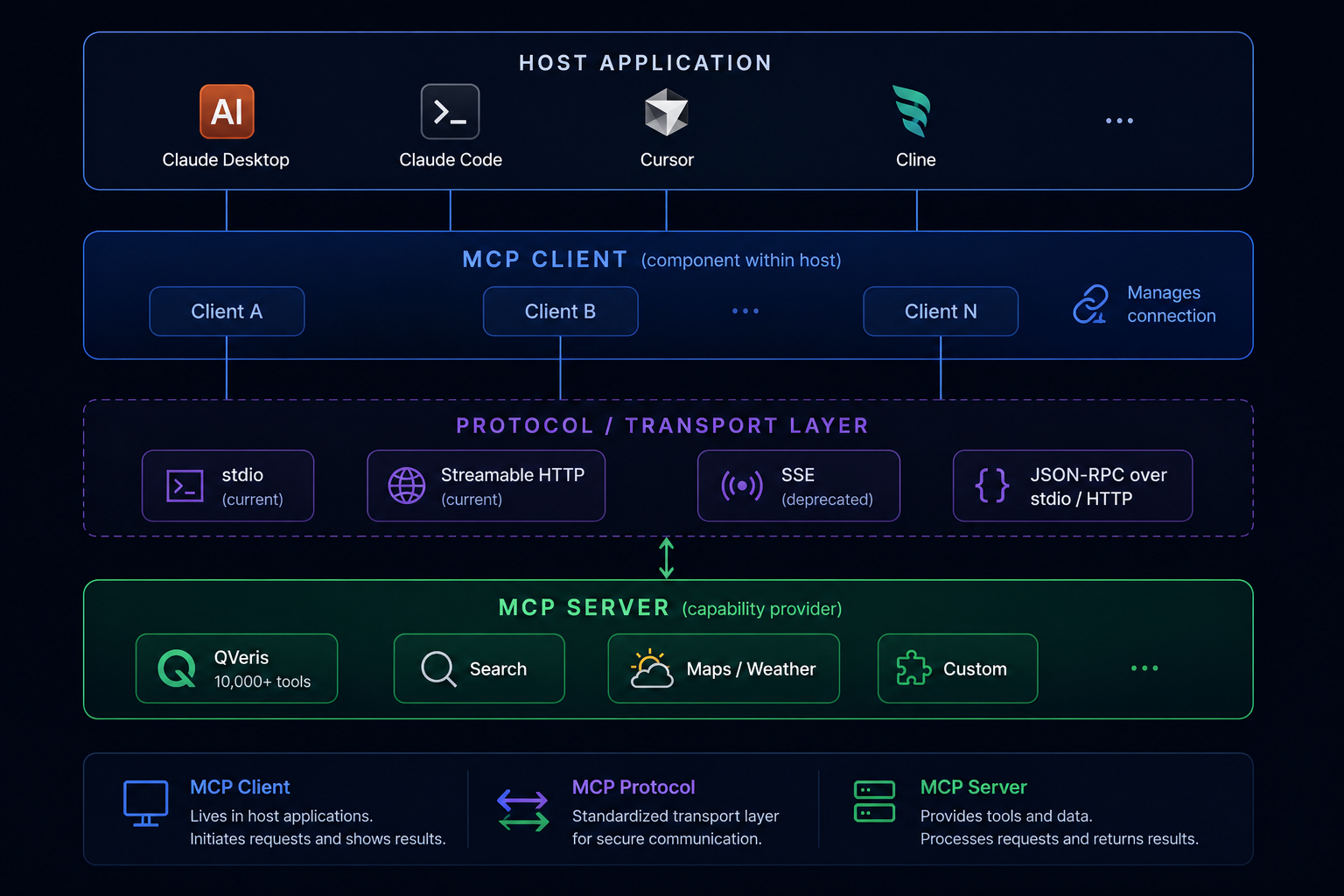Click the ellipsis in Host Application row
The image size is (1344, 896).
tap(1119, 121)
